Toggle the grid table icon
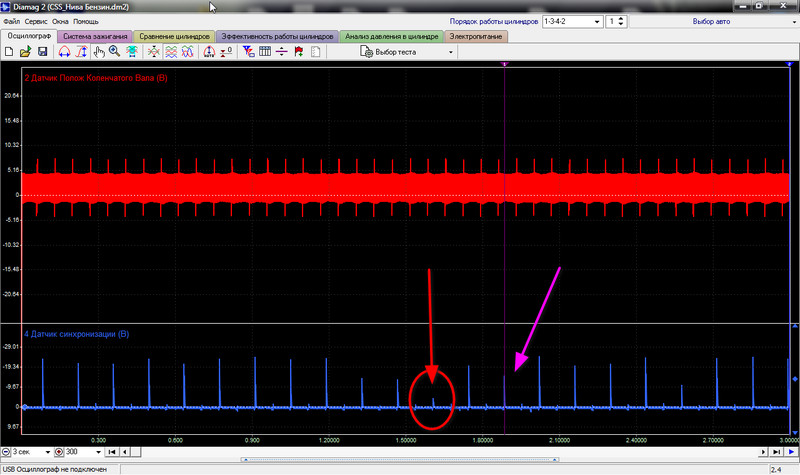 pos(265,52)
